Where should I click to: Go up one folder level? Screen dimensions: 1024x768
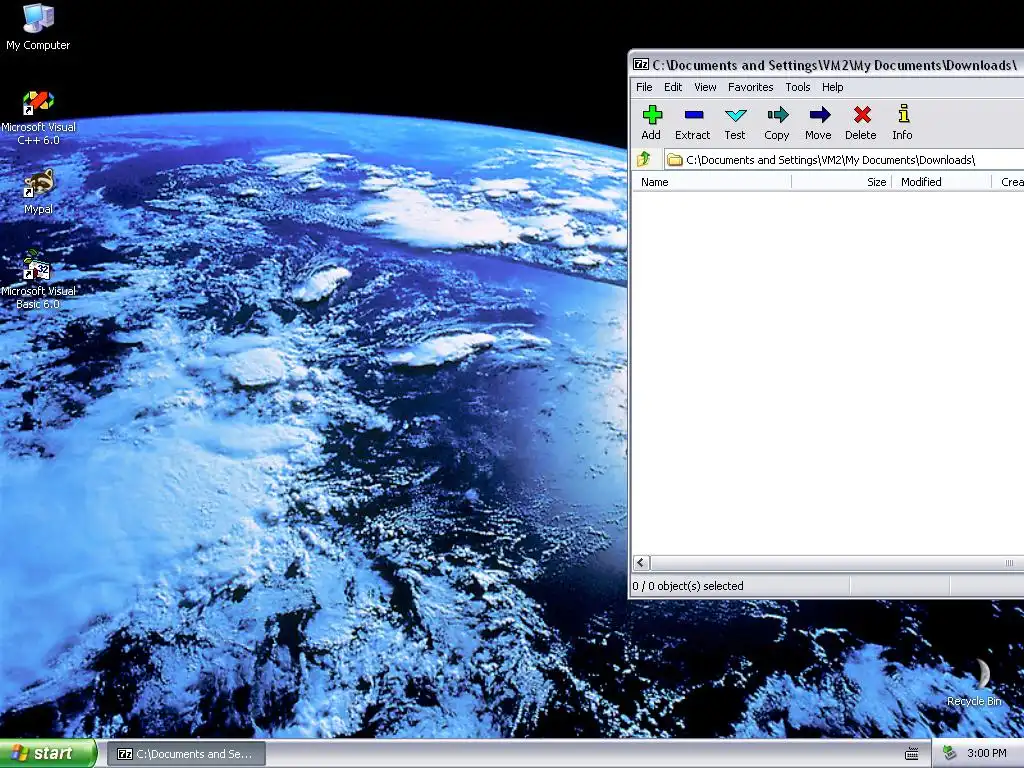[644, 159]
